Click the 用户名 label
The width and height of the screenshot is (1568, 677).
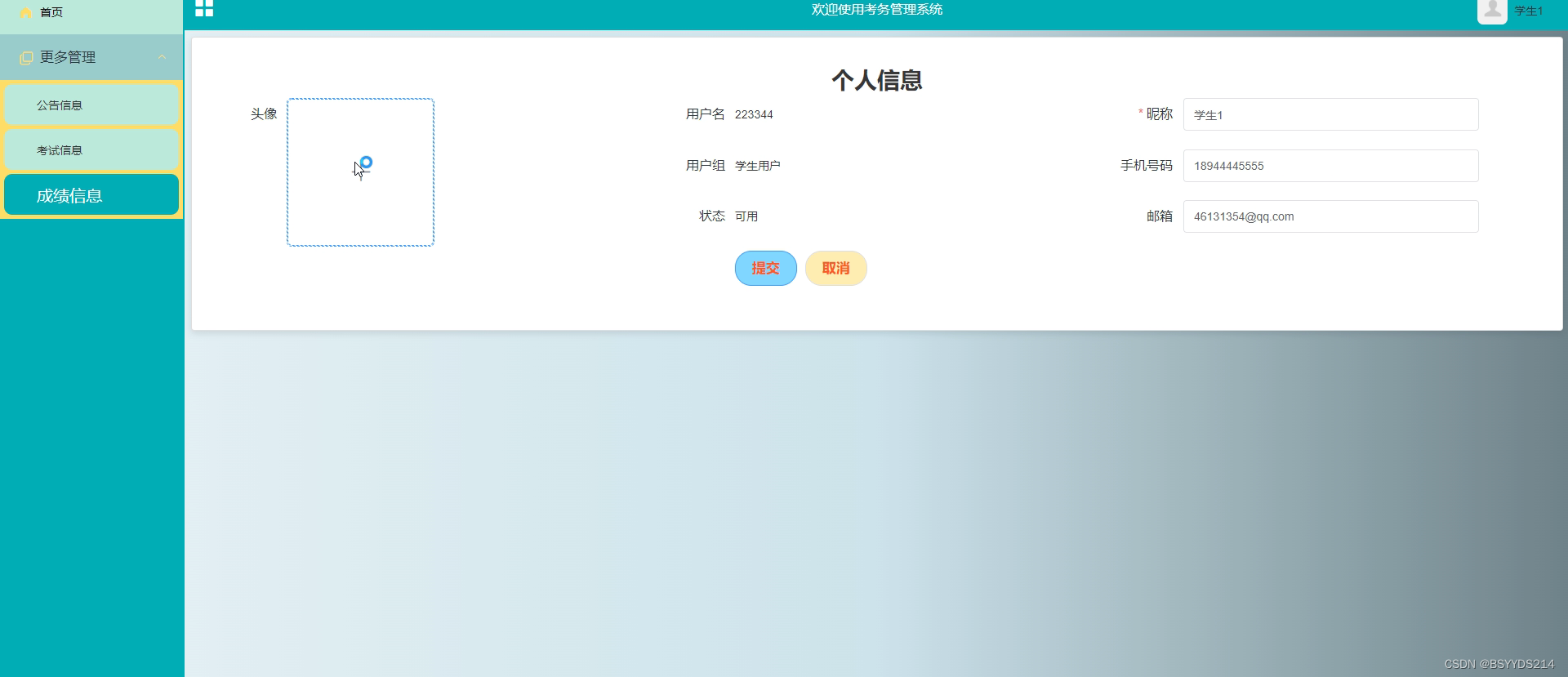coord(706,114)
